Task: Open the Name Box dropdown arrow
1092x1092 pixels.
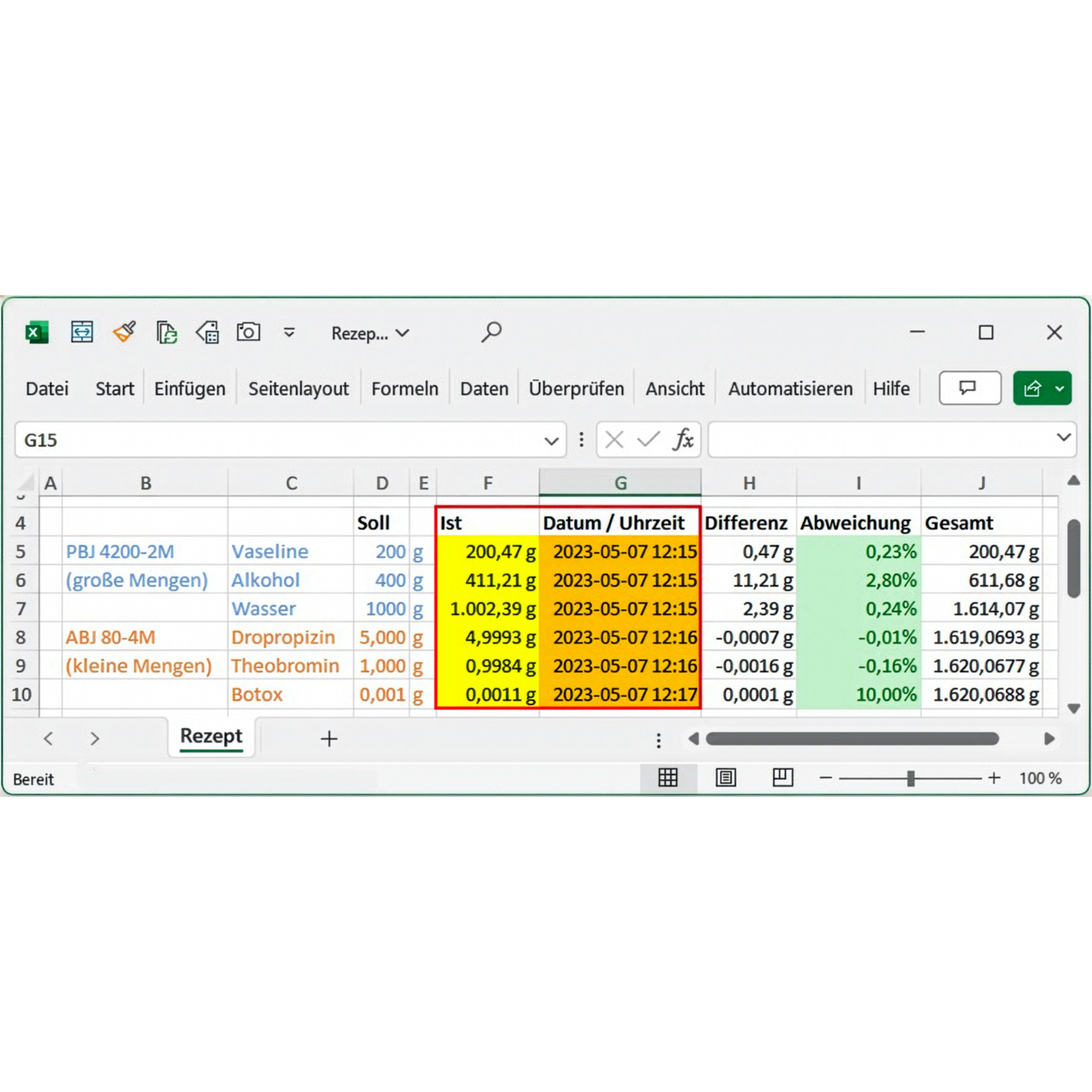Action: (550, 439)
